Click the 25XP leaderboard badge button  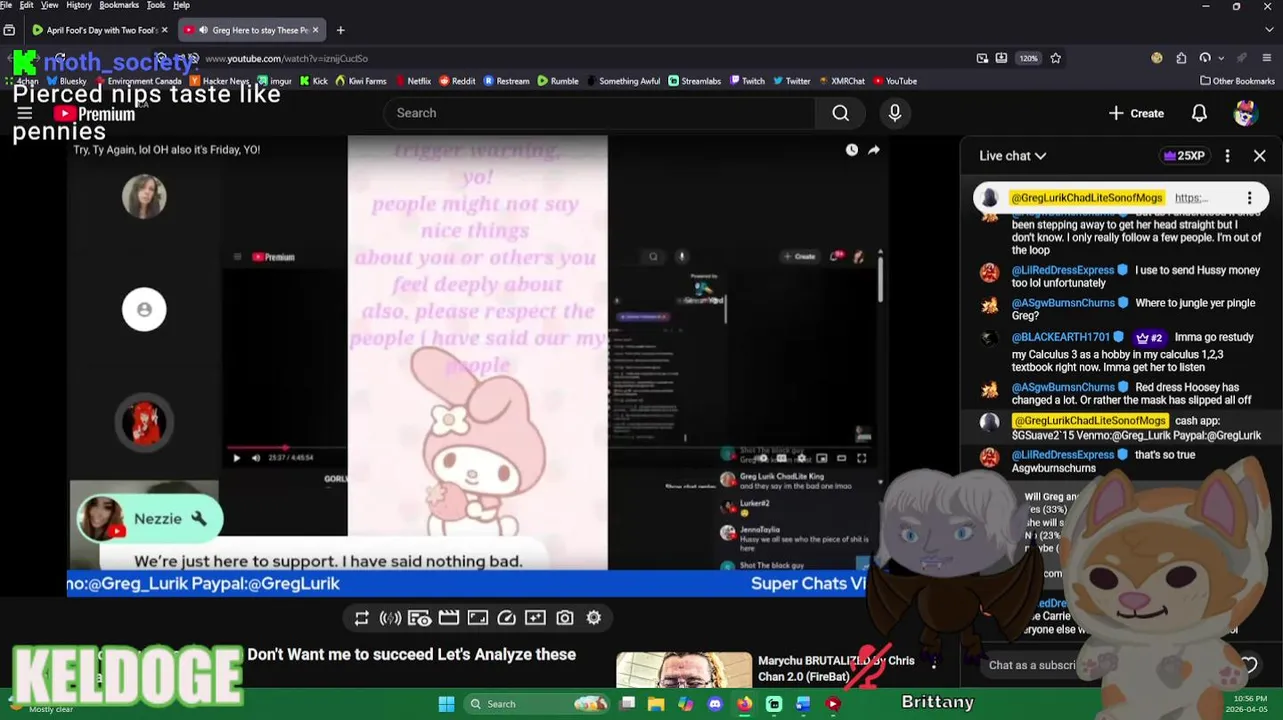1183,156
